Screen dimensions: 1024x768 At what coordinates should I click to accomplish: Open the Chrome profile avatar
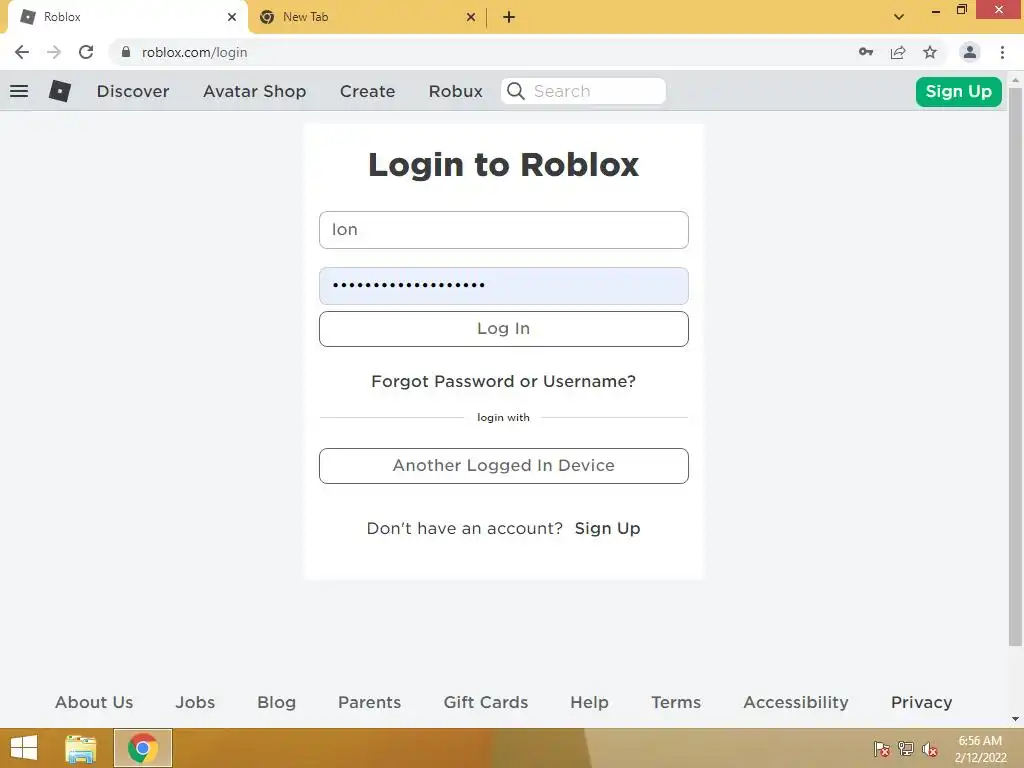pyautogui.click(x=970, y=52)
